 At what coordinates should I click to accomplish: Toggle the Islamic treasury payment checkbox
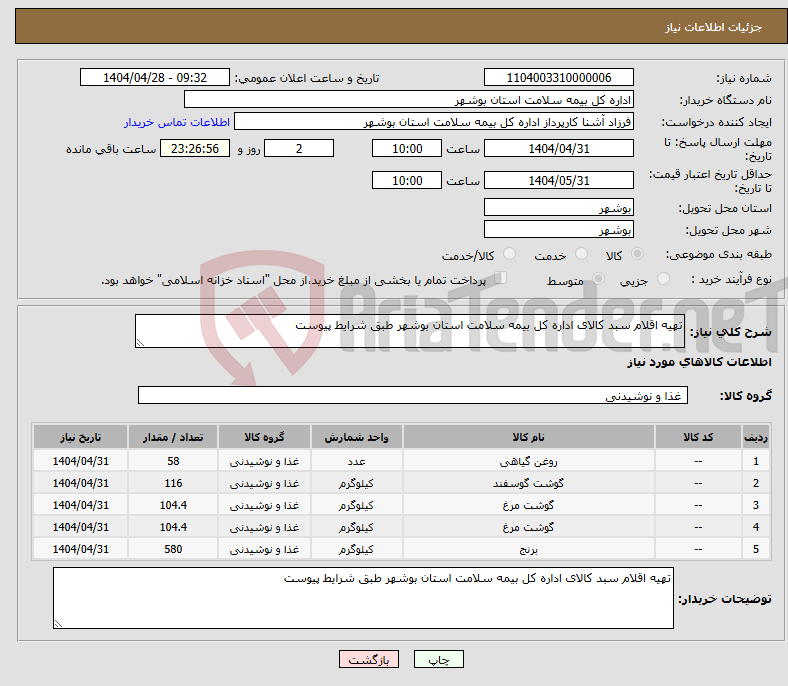[x=501, y=278]
